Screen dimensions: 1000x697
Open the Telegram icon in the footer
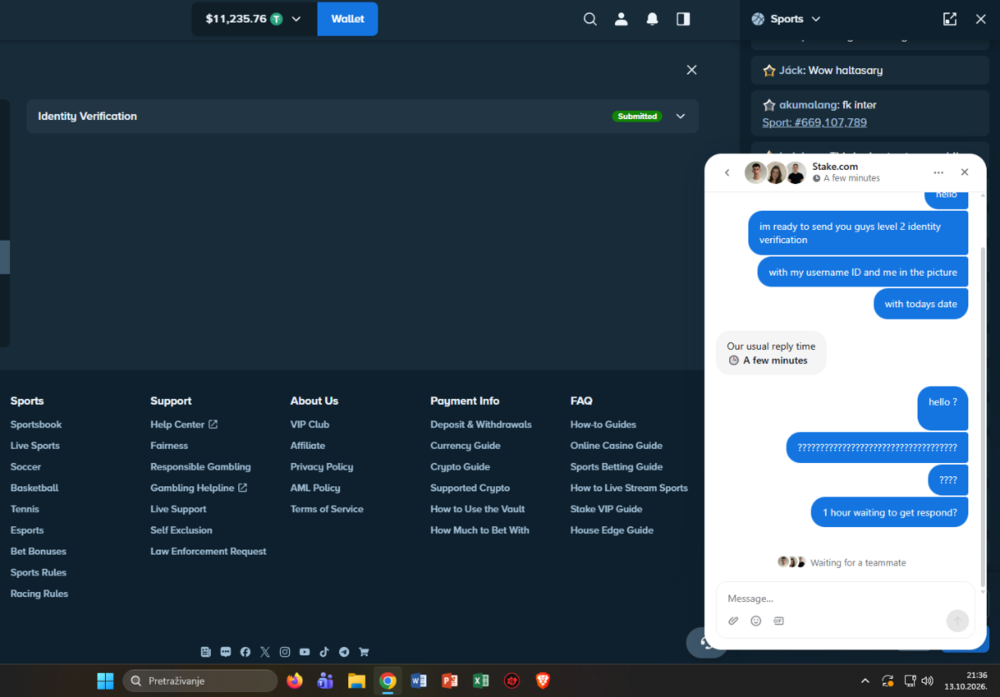344,652
